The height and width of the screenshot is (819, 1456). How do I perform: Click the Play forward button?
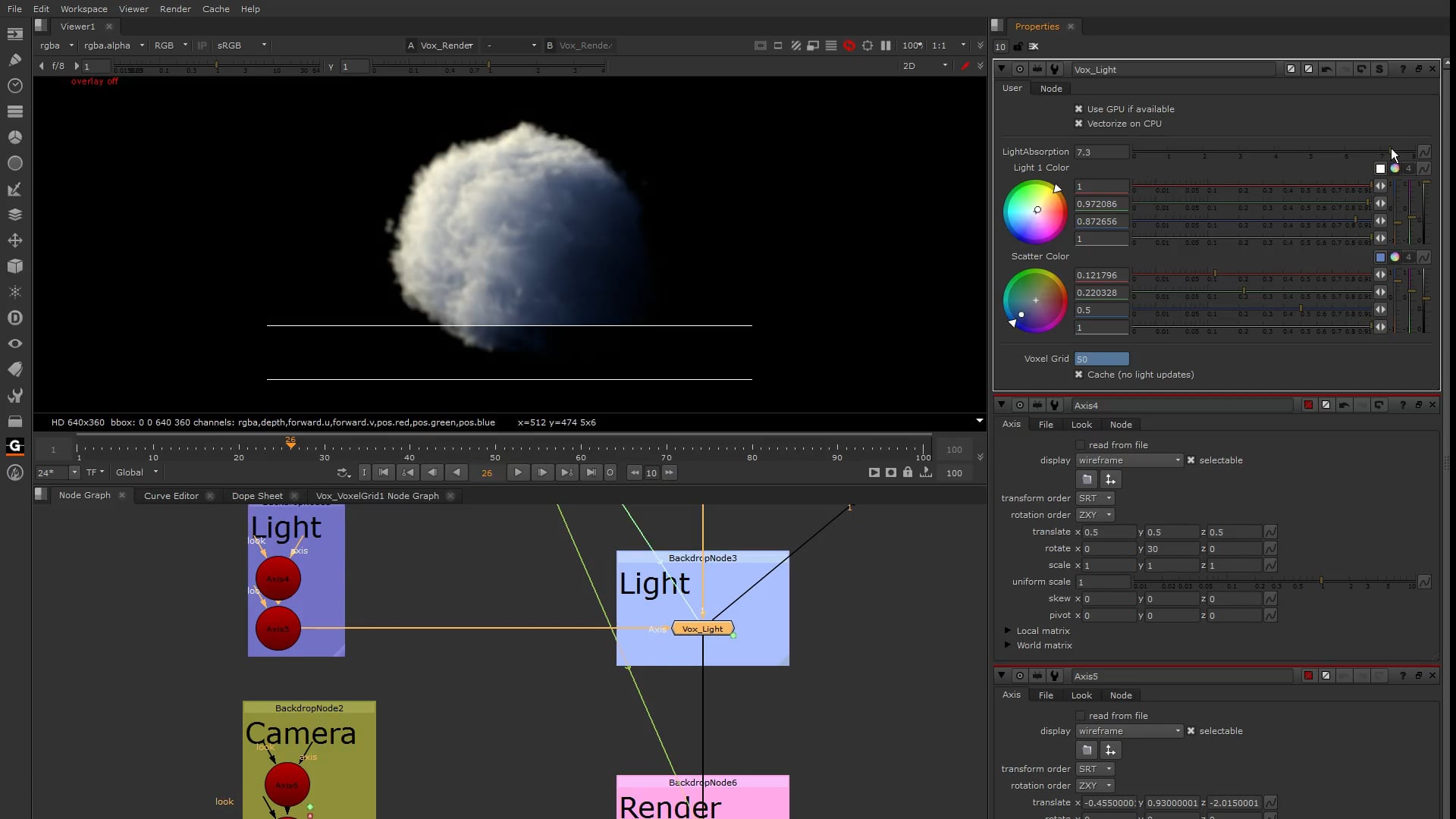click(x=518, y=472)
